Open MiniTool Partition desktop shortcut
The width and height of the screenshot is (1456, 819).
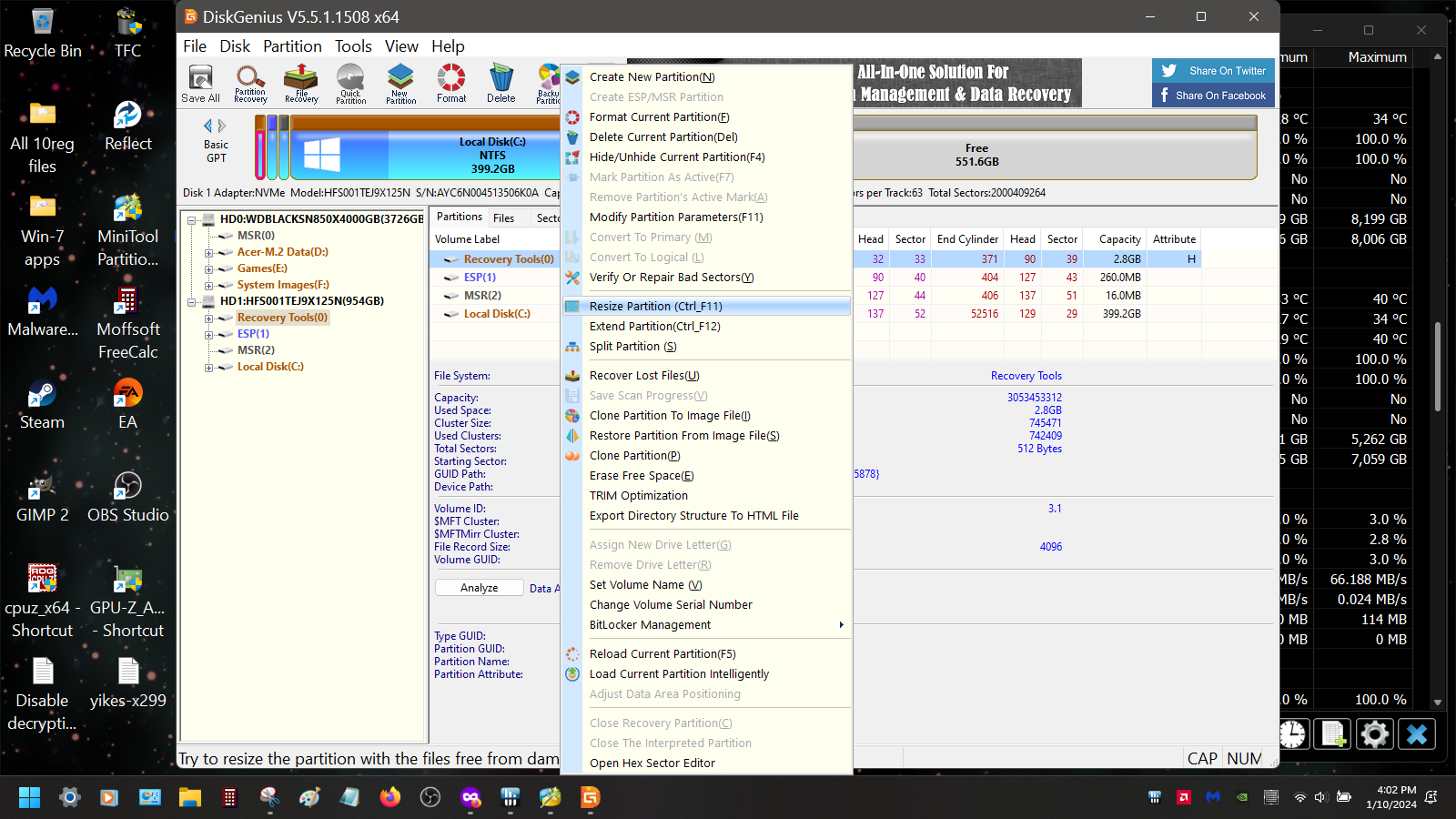click(x=128, y=229)
